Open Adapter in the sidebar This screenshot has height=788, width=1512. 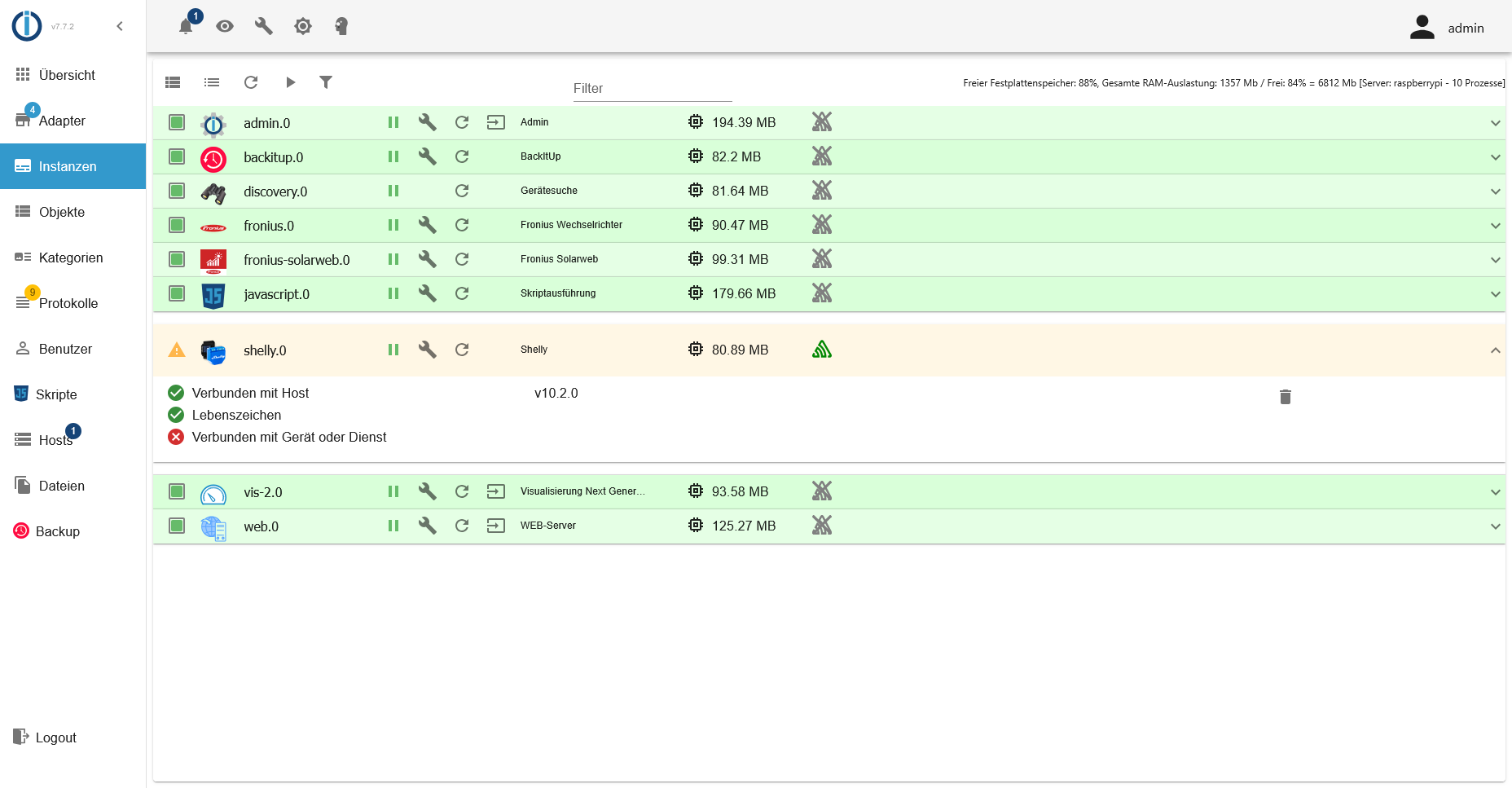[73, 121]
